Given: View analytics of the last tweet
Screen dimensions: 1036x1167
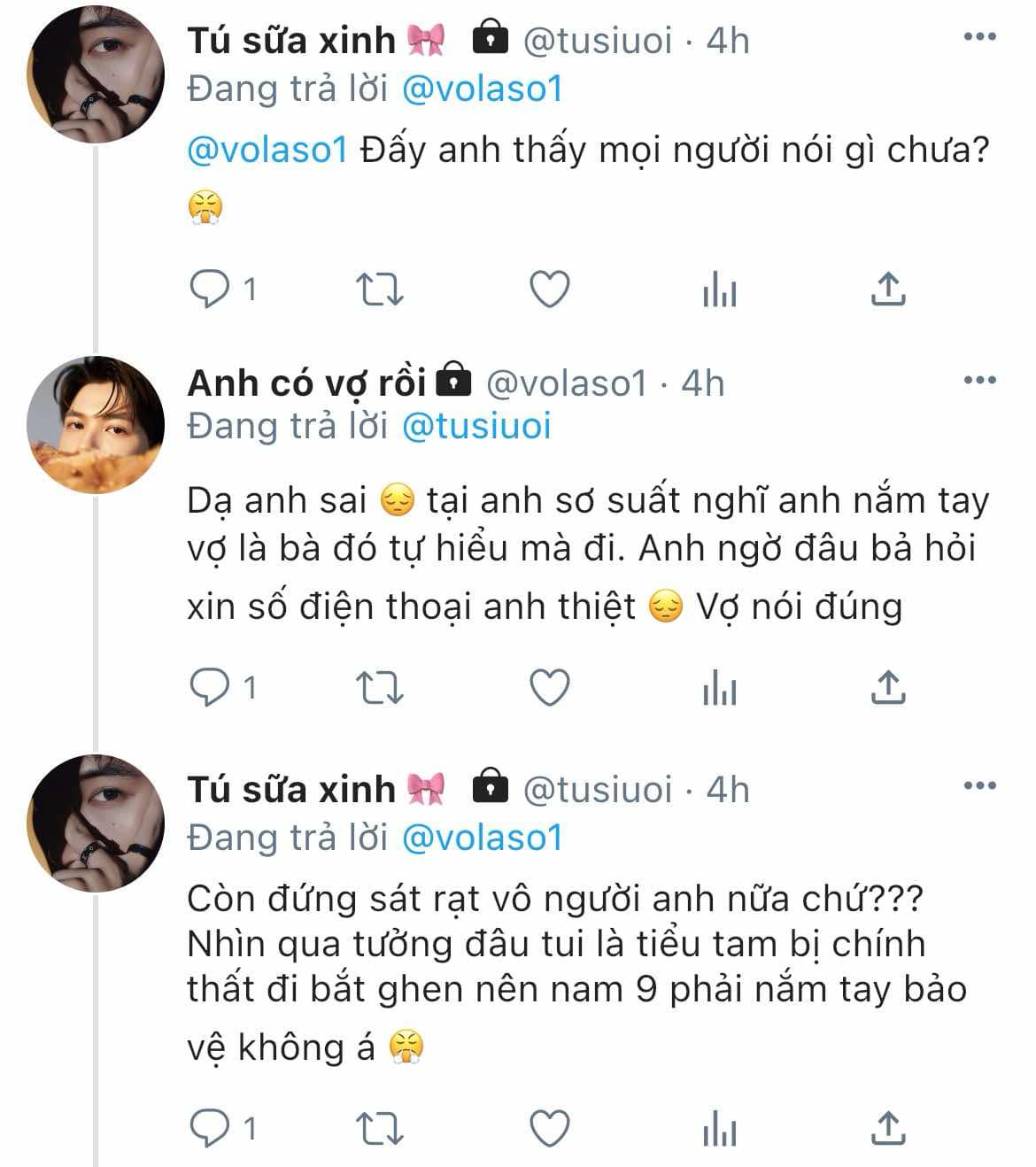Looking at the screenshot, I should click(719, 1129).
